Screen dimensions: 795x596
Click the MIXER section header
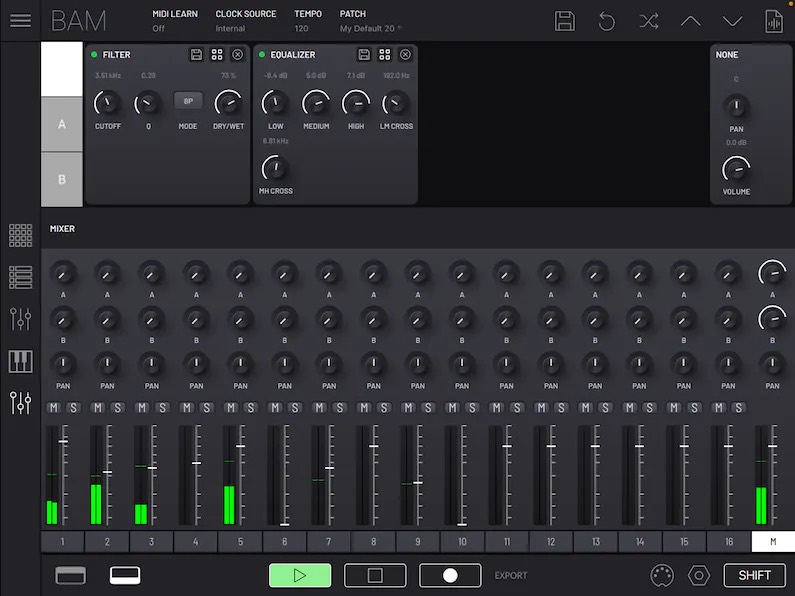click(x=62, y=229)
